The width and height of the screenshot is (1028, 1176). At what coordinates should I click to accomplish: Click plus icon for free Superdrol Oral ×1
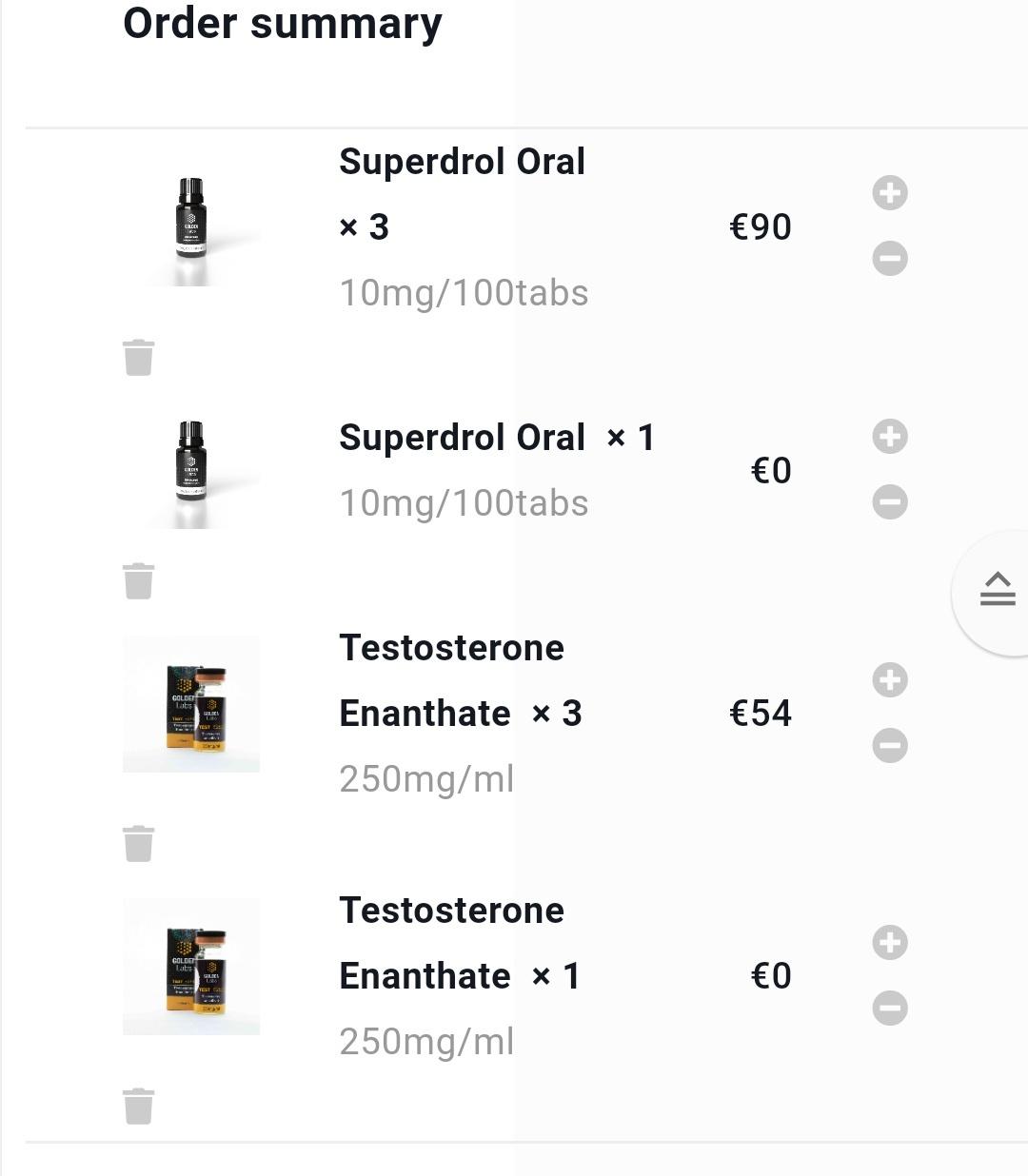coord(890,437)
